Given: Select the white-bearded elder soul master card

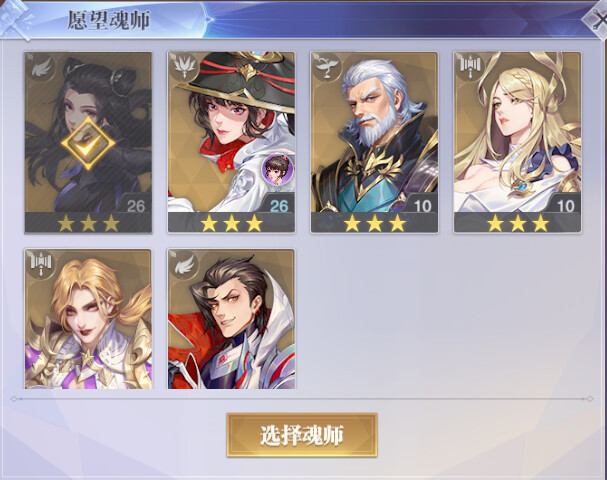Looking at the screenshot, I should [x=374, y=142].
